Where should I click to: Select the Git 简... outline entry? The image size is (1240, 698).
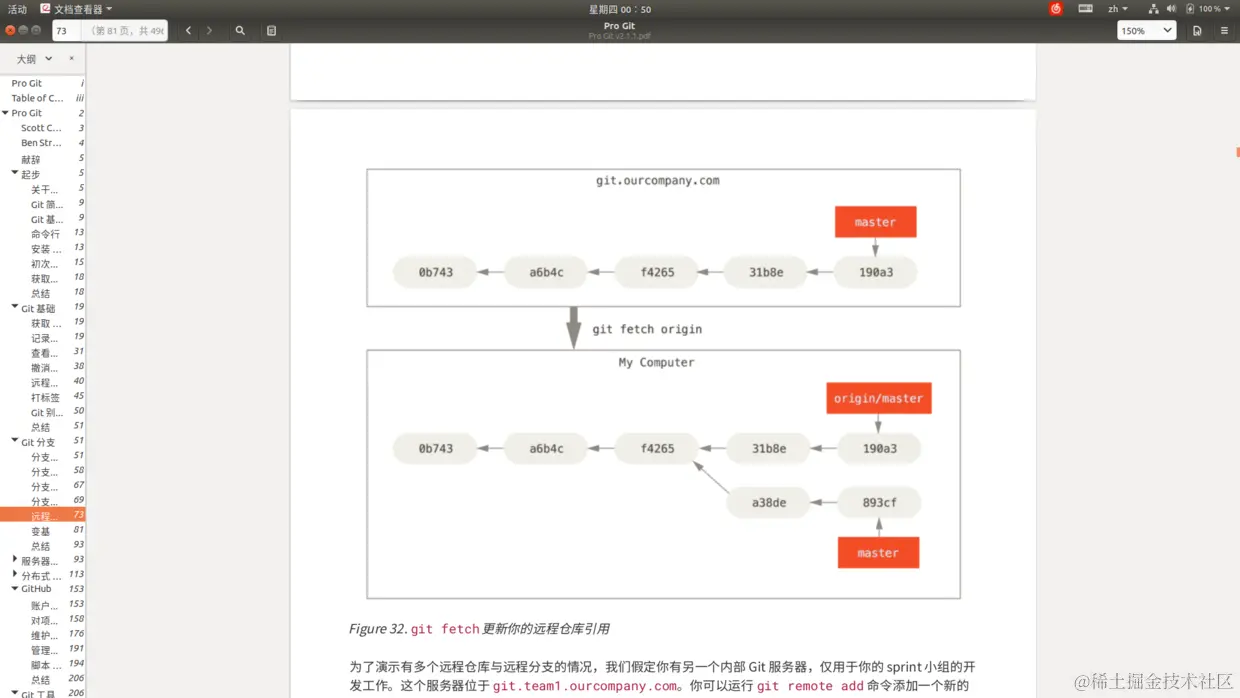pos(43,204)
